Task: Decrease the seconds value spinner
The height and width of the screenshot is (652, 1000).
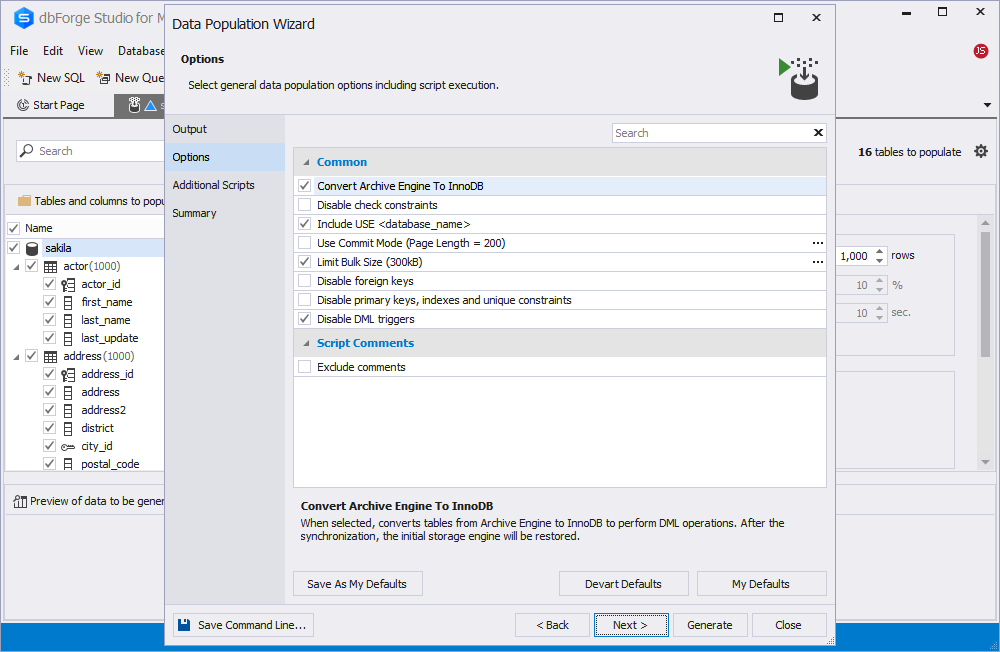Action: coord(880,318)
